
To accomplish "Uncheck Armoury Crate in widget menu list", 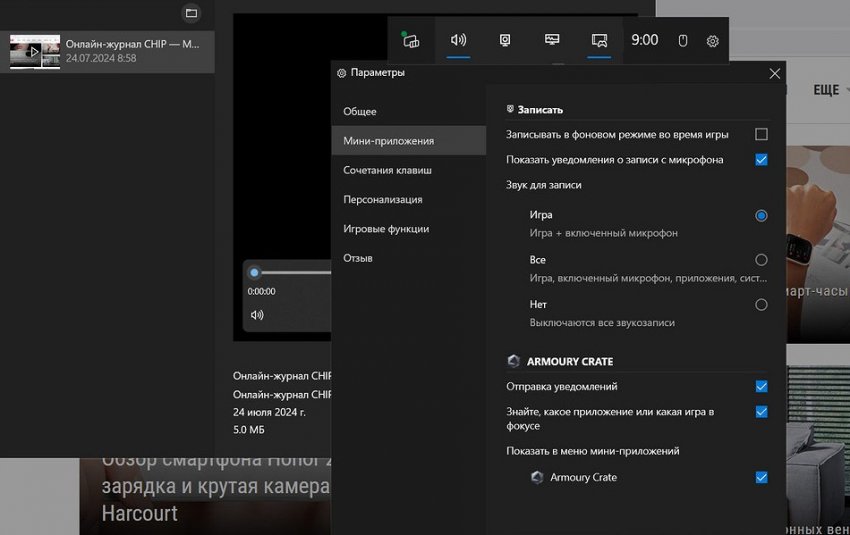I will coord(761,477).
